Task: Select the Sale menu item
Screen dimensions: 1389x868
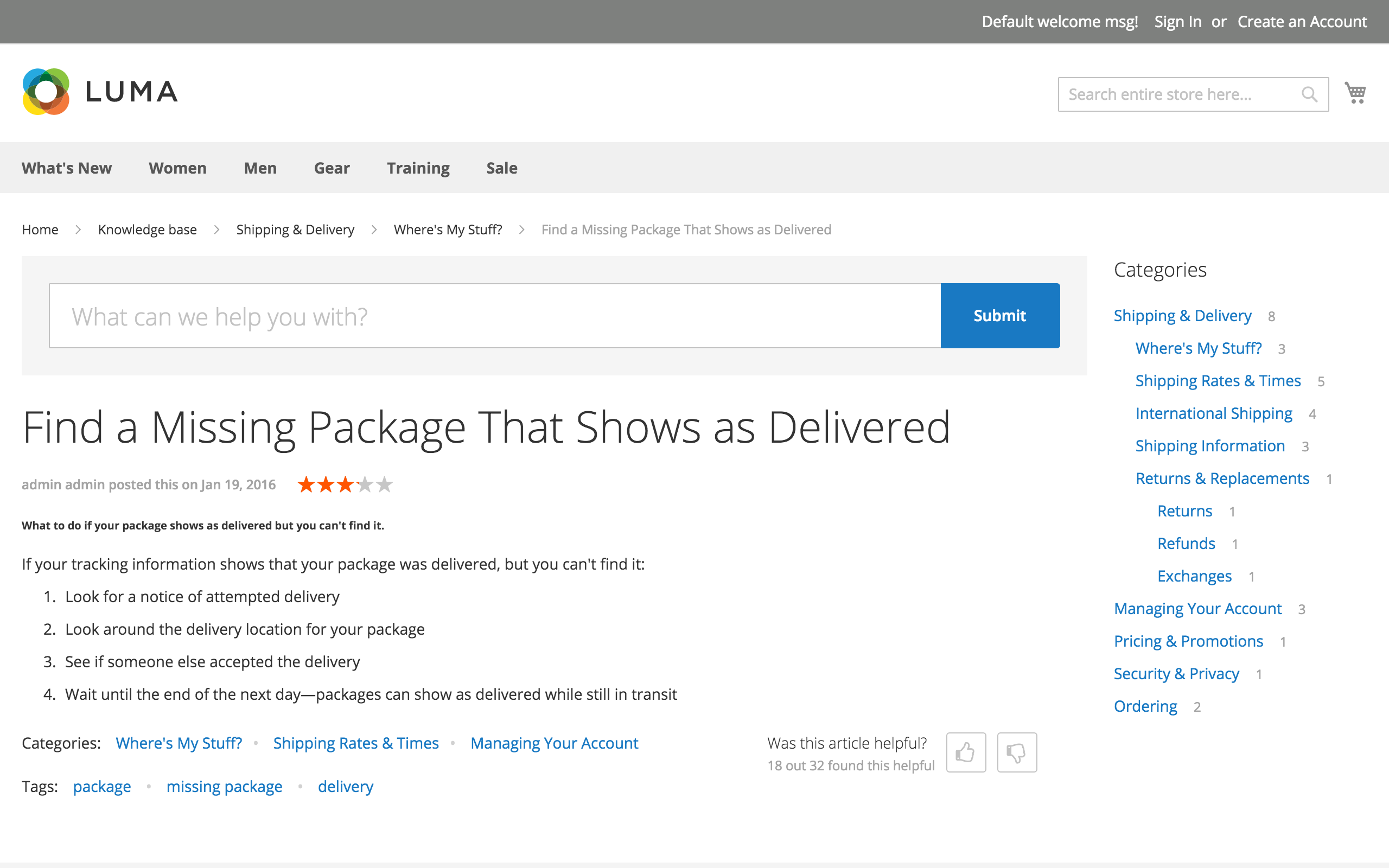Action: 502,168
